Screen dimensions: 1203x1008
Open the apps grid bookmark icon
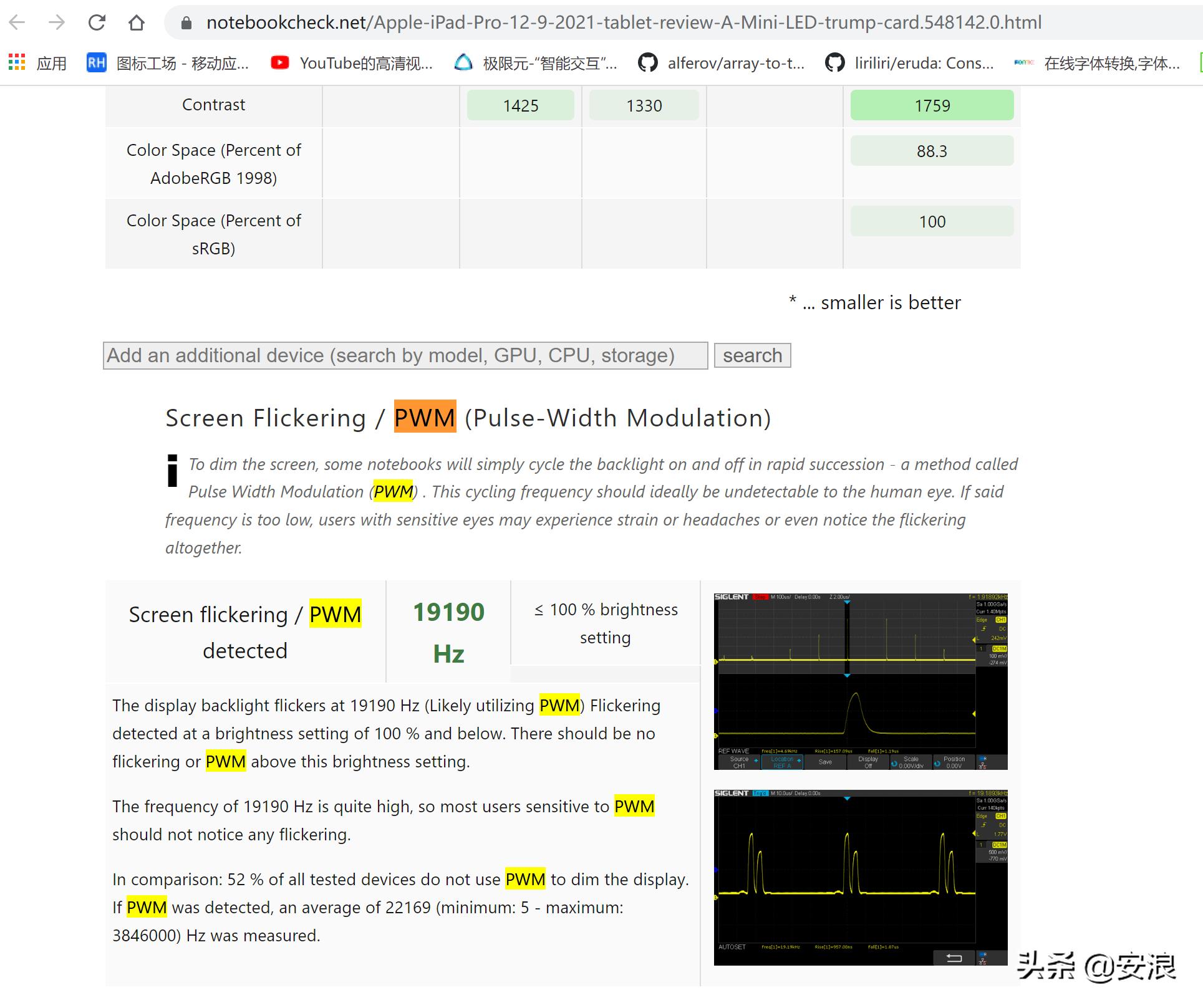tap(17, 62)
